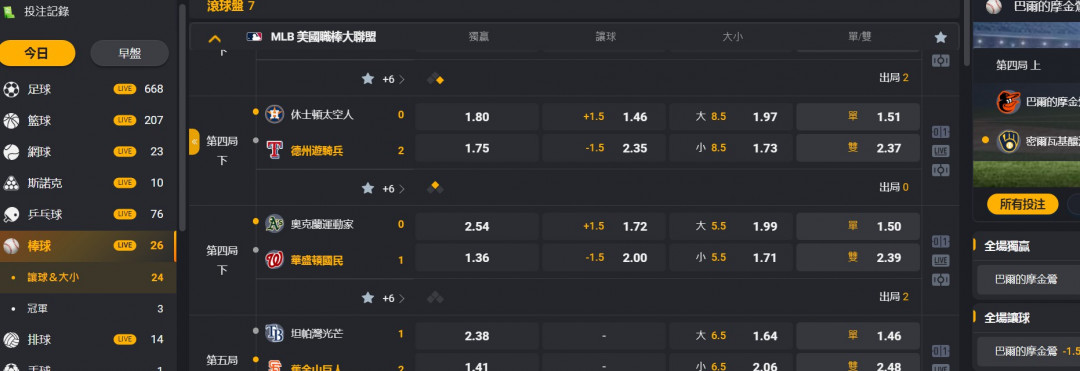Star the Houston Astros vs Texas Rangers match

point(368,188)
